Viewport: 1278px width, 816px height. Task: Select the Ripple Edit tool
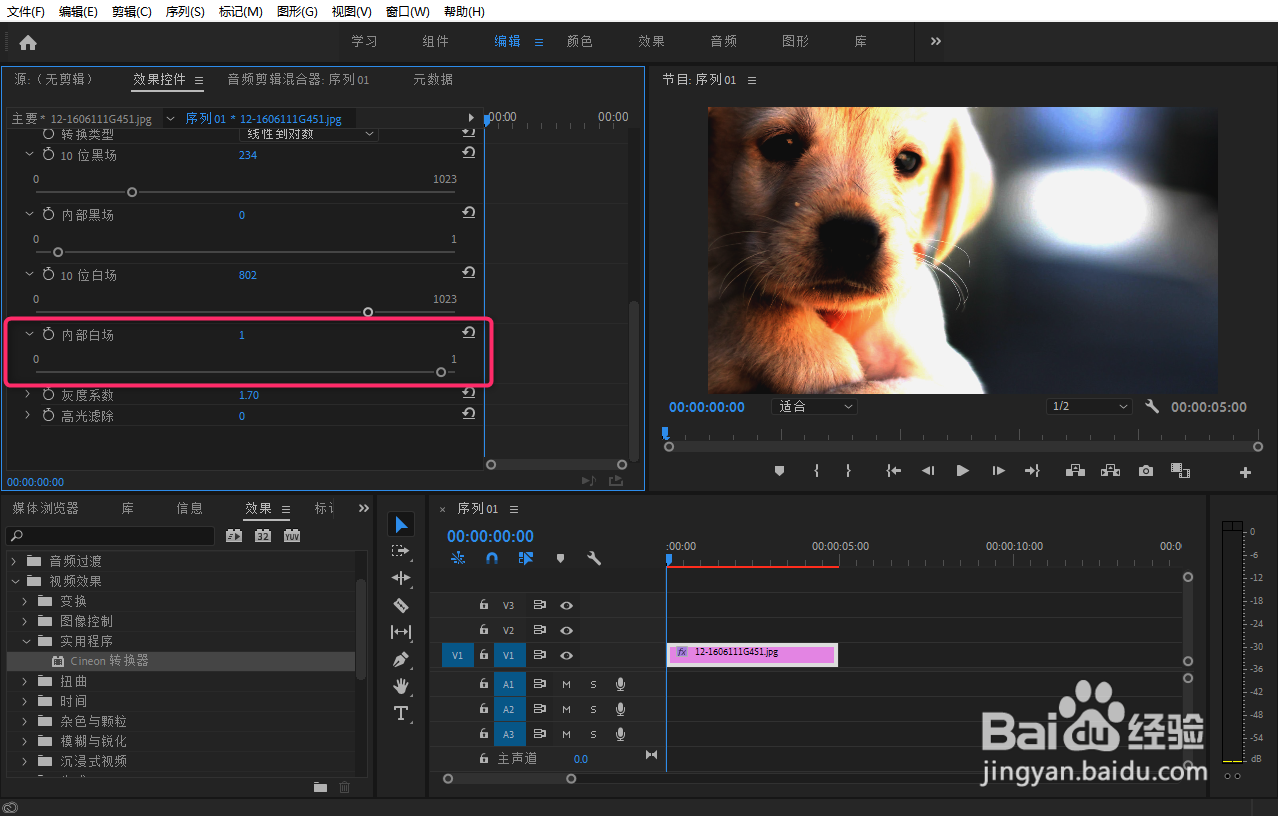tap(401, 578)
